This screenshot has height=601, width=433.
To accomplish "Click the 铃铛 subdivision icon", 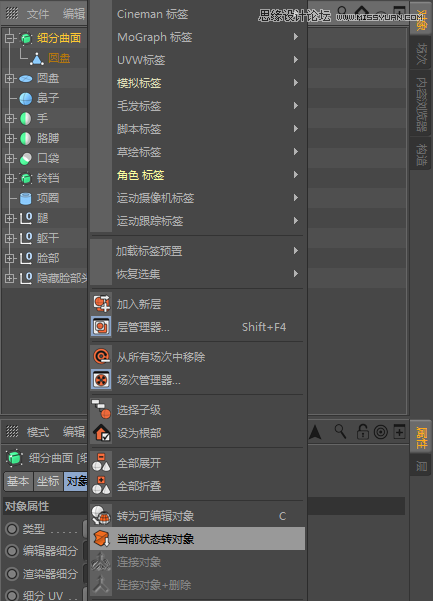I will [26, 178].
